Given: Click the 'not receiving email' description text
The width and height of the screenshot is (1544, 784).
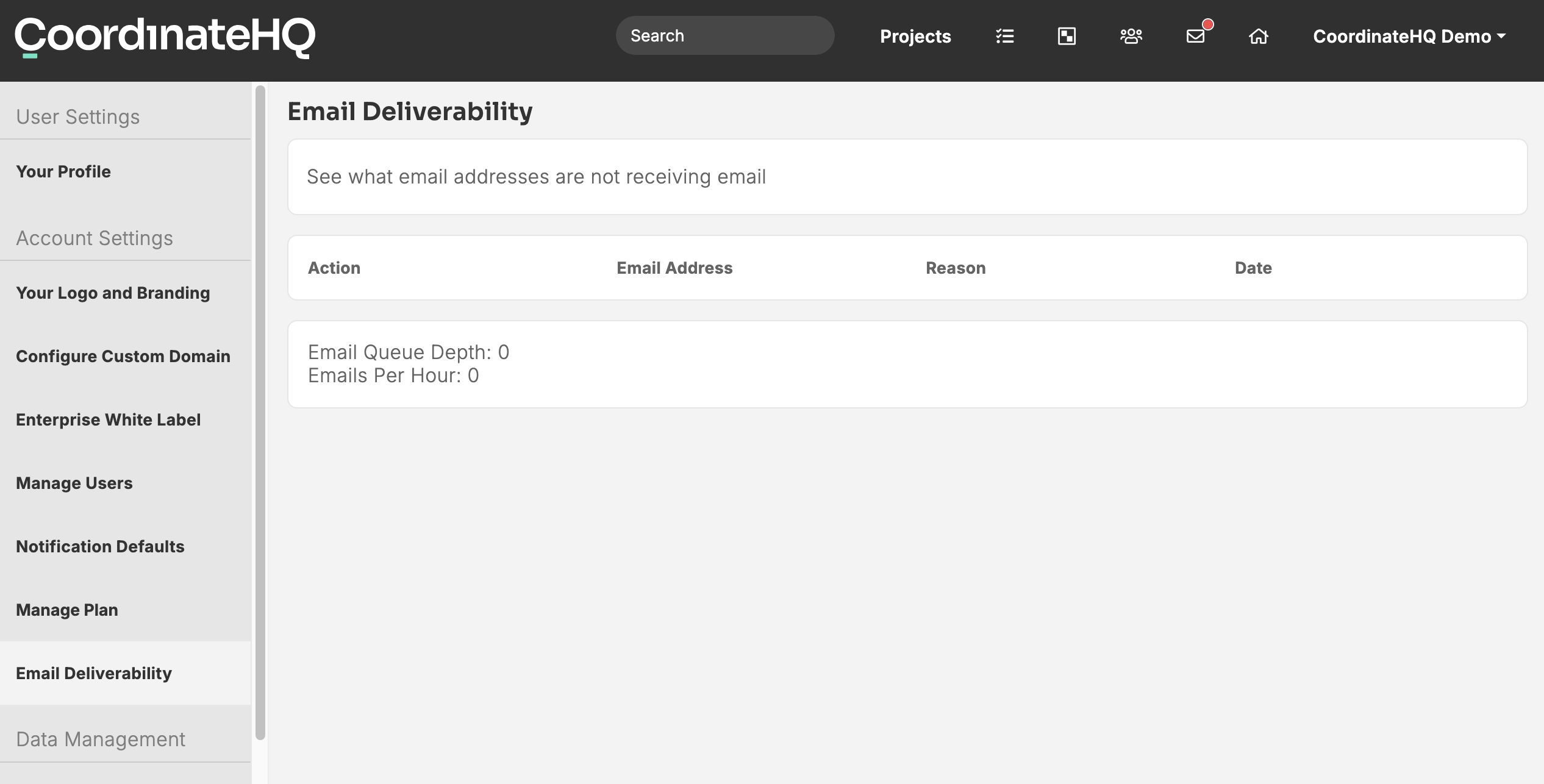Looking at the screenshot, I should (536, 177).
